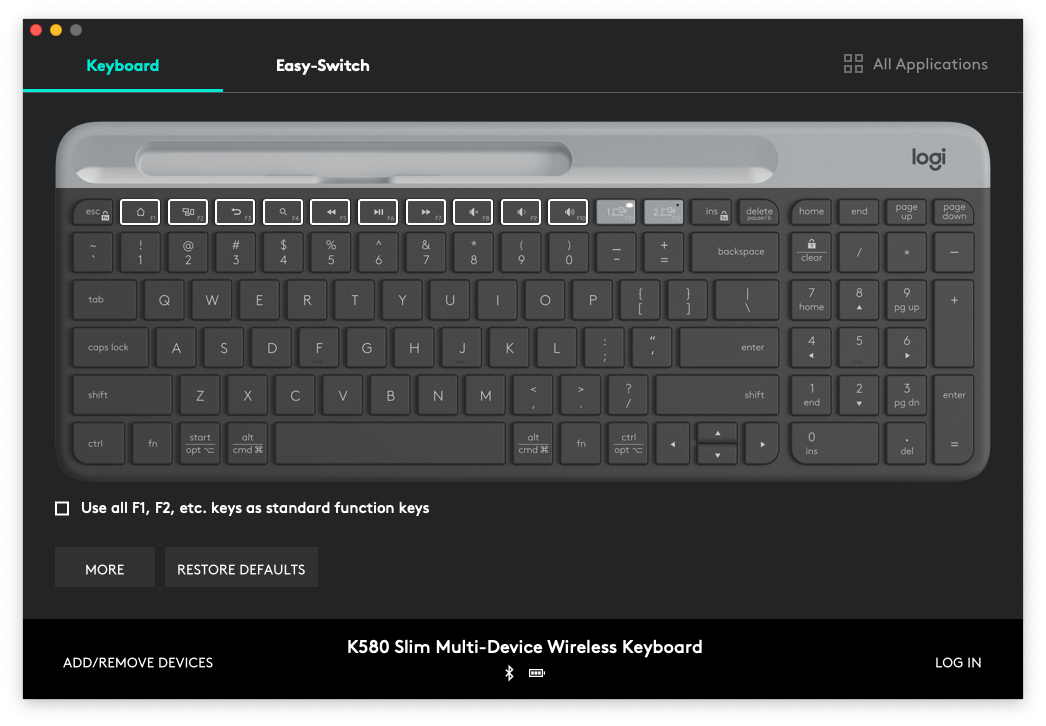Select the Search magnifier F4 key
Image resolution: width=1046 pixels, height=726 pixels.
point(283,212)
